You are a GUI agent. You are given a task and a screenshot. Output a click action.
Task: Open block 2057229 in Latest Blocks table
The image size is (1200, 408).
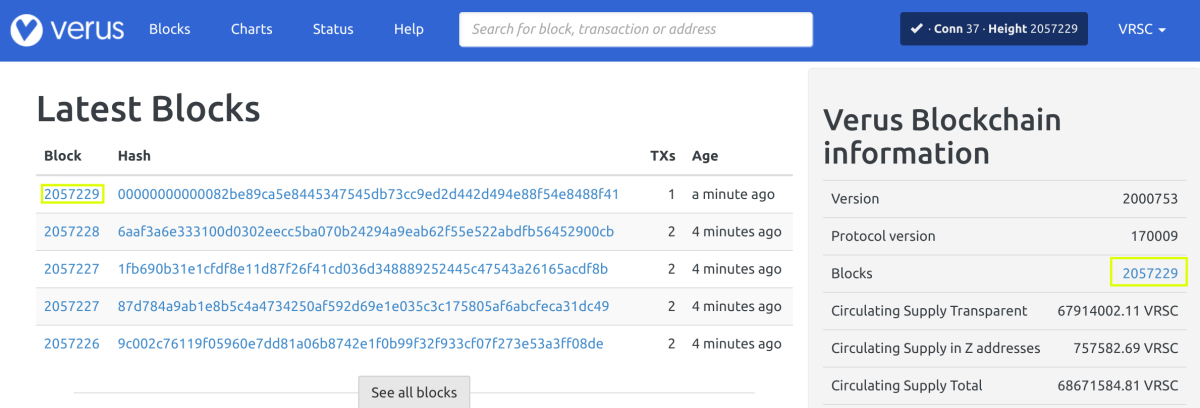coord(72,194)
